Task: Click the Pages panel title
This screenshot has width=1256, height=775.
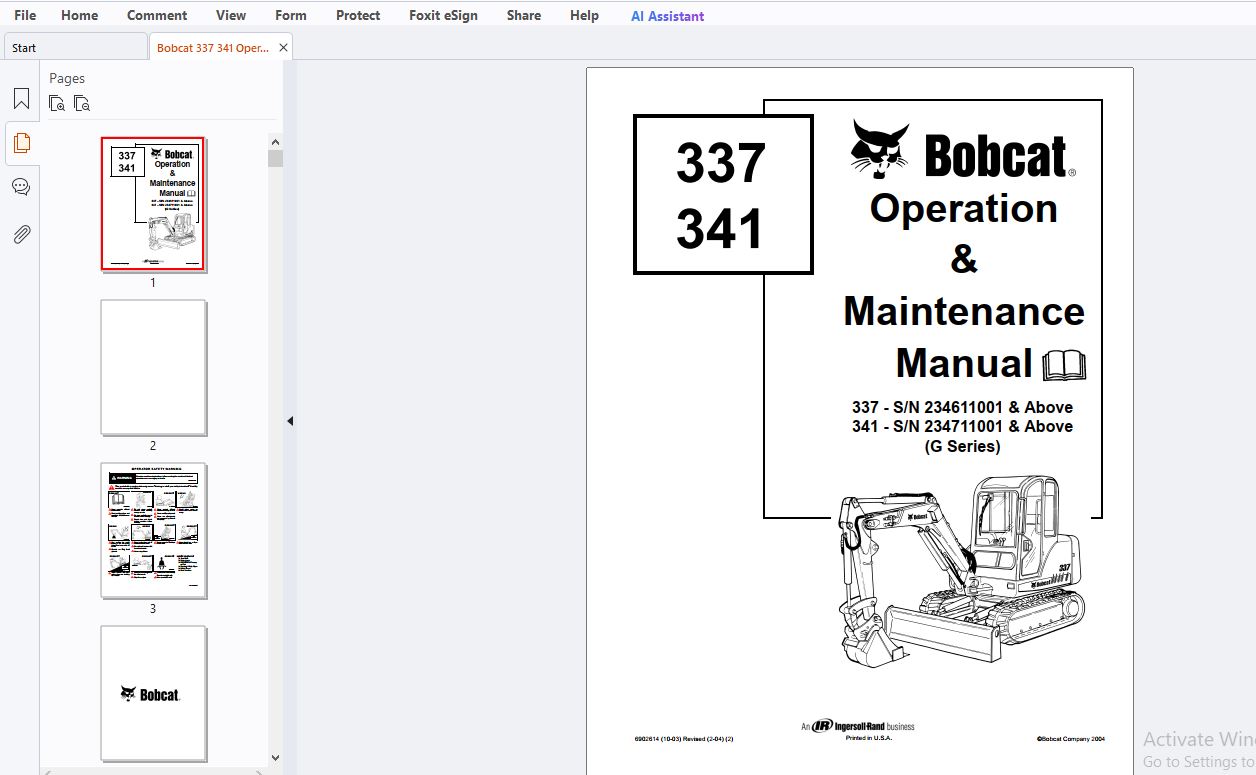Action: 67,78
